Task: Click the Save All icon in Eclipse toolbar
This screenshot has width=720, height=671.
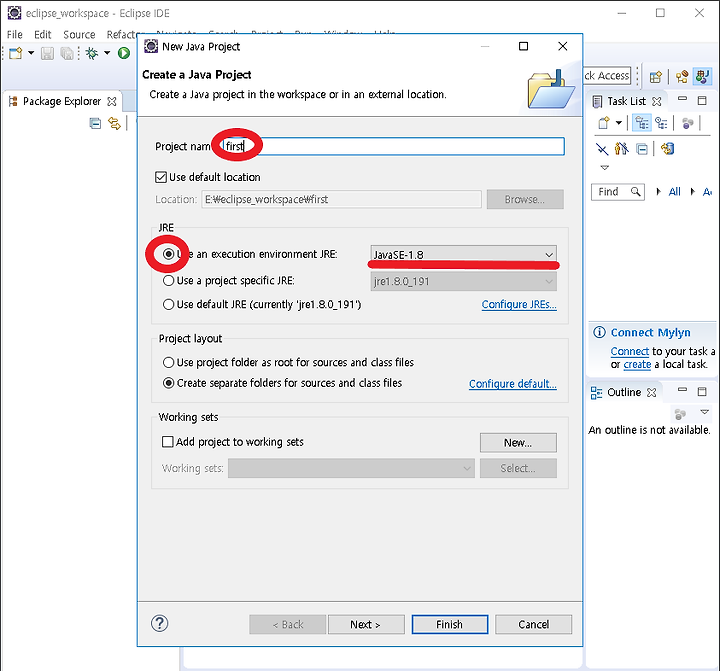Action: point(67,54)
